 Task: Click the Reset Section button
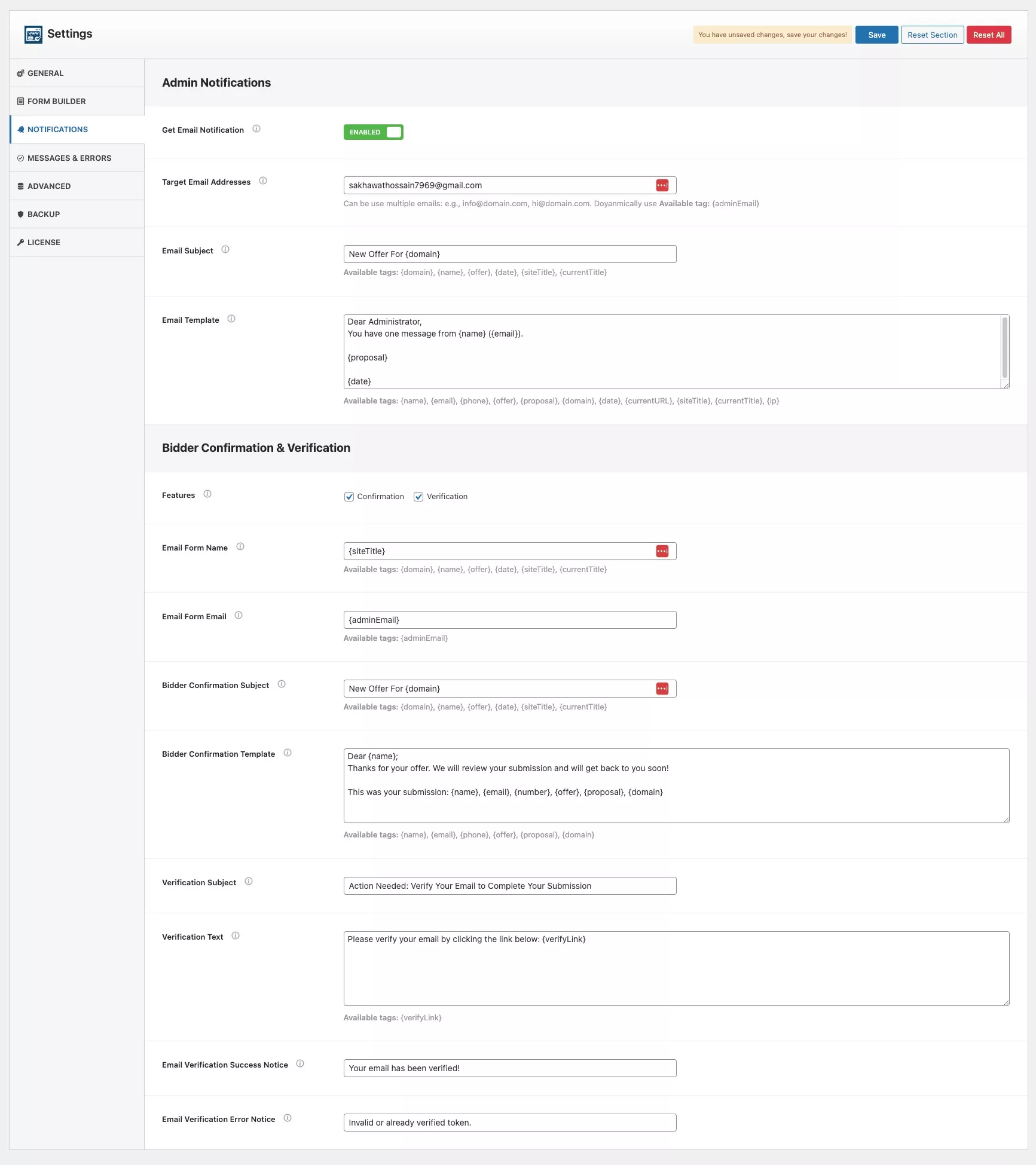click(x=932, y=35)
